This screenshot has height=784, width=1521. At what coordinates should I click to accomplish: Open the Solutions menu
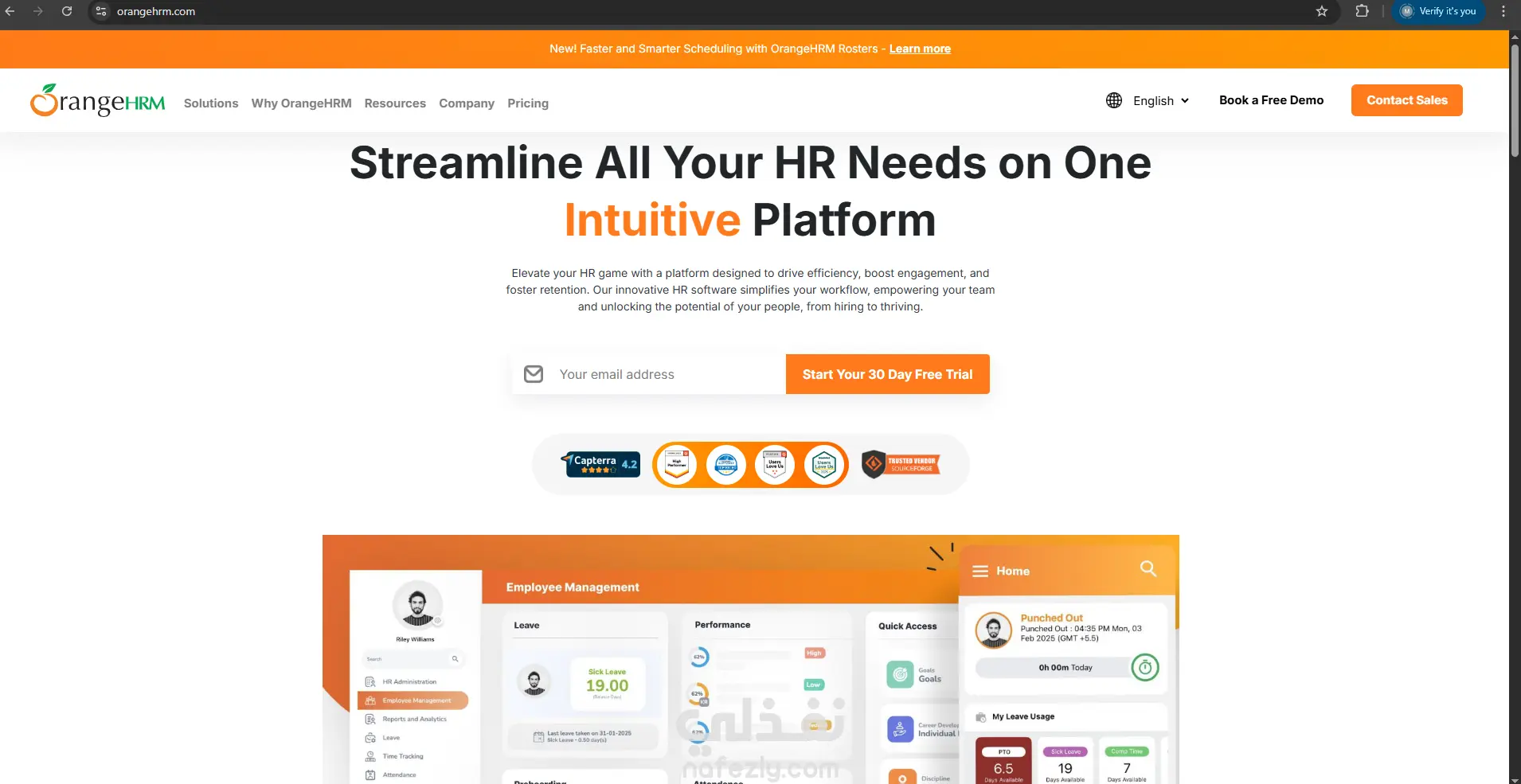click(x=211, y=103)
